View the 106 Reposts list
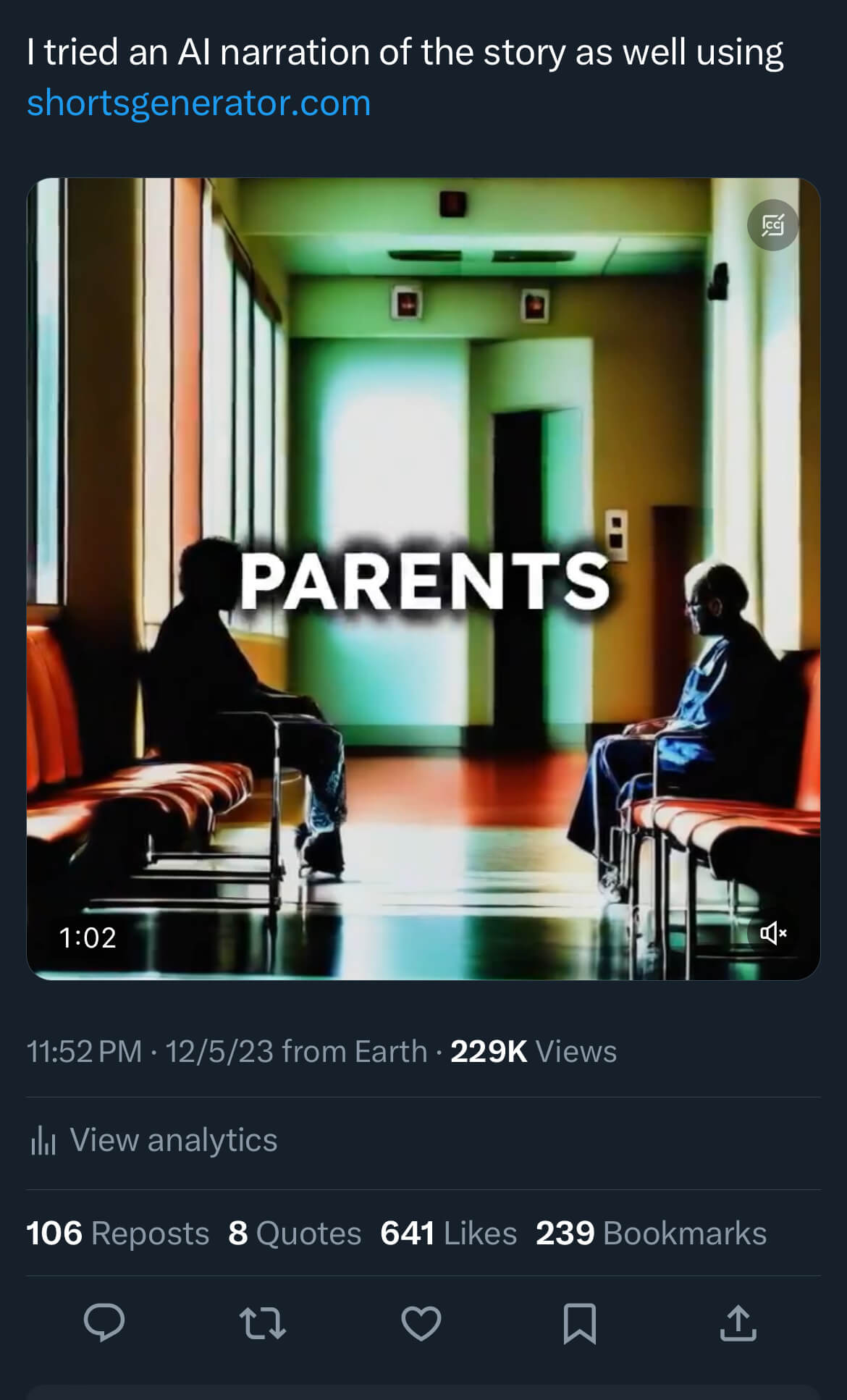Viewport: 847px width, 1400px height. coord(117,1233)
